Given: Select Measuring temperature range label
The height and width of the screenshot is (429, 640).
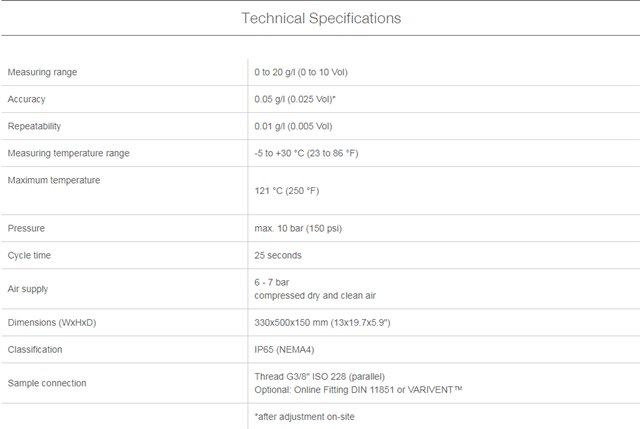Looking at the screenshot, I should [69, 153].
